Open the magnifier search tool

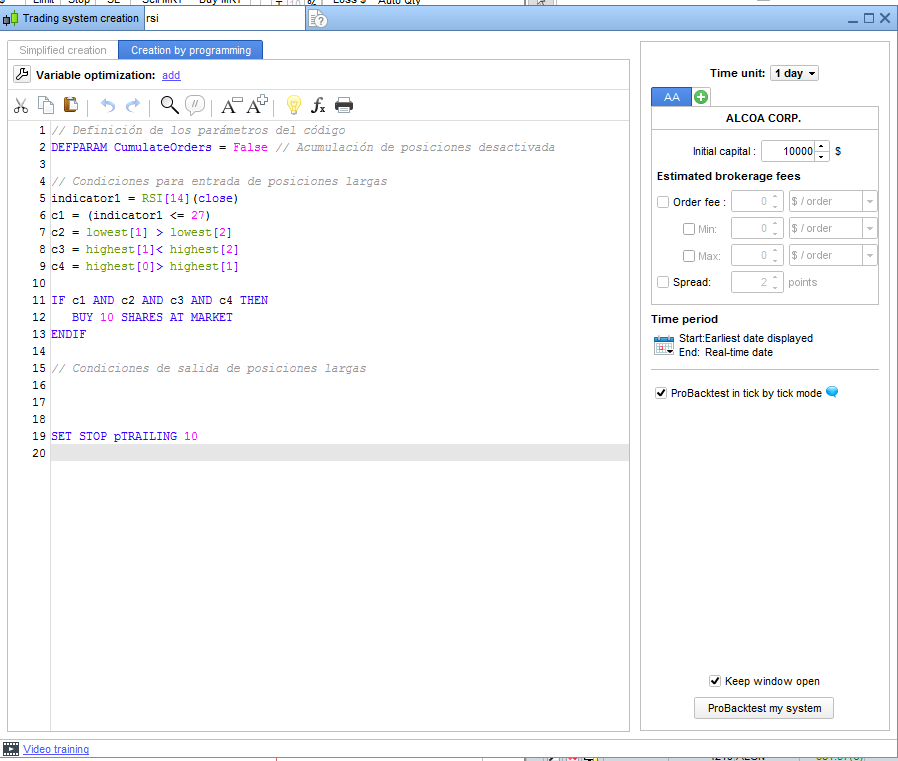coord(169,105)
